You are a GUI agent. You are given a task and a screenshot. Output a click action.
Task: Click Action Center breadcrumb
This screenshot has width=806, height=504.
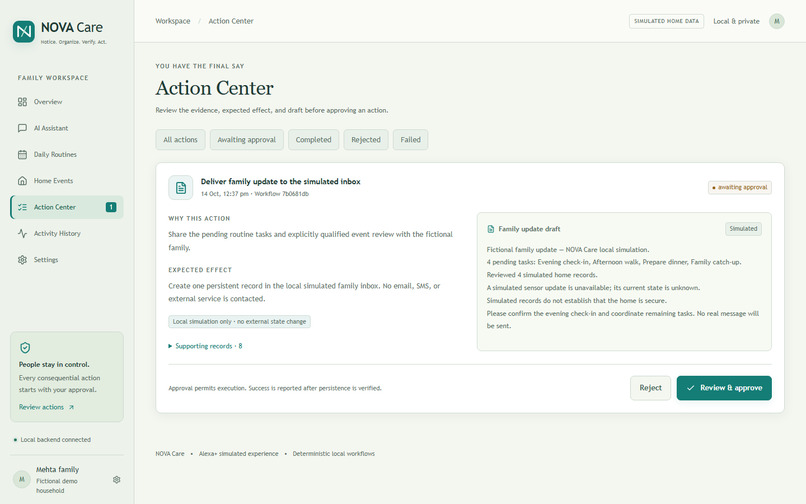point(231,21)
